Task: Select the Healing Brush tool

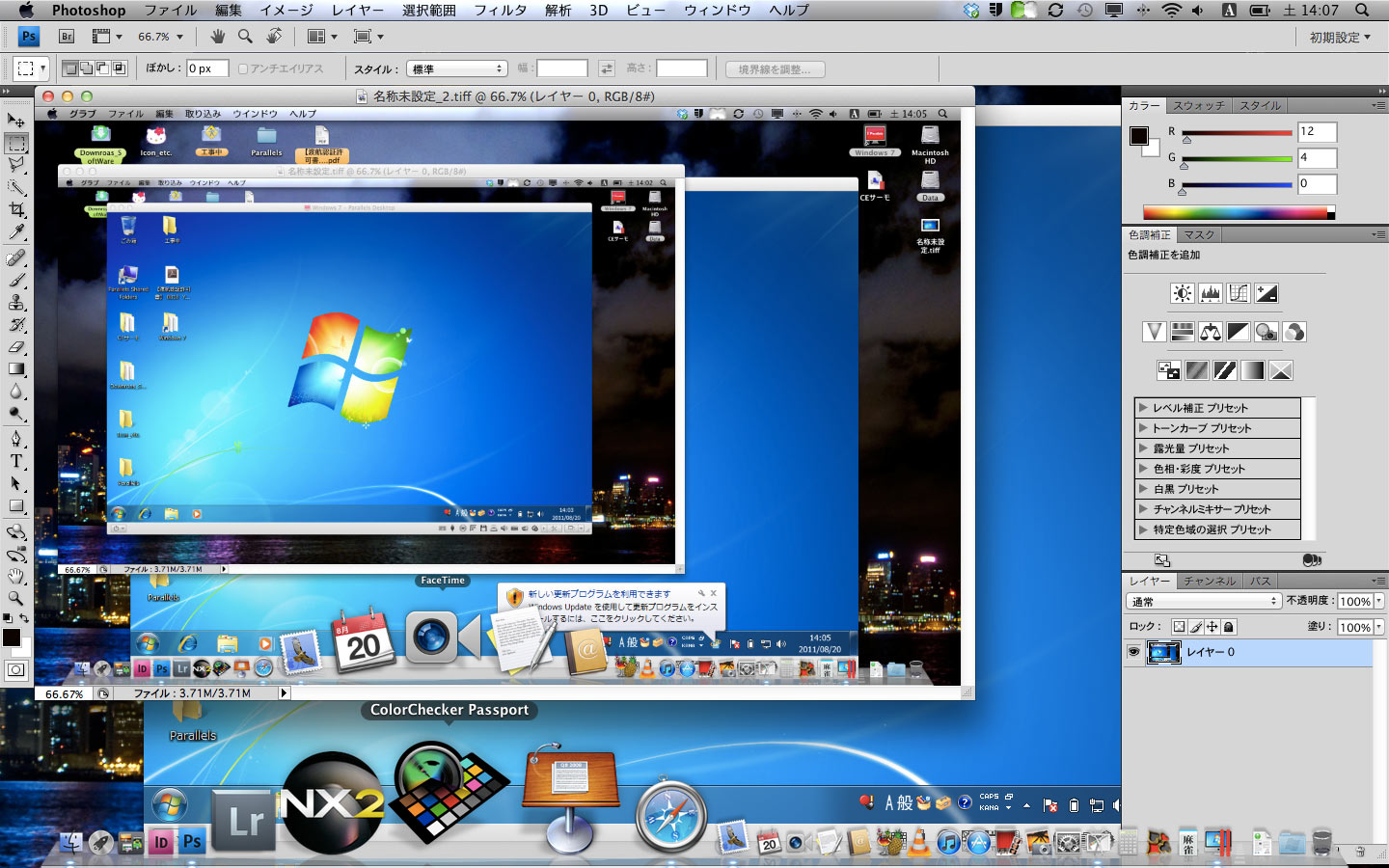Action: 16,258
